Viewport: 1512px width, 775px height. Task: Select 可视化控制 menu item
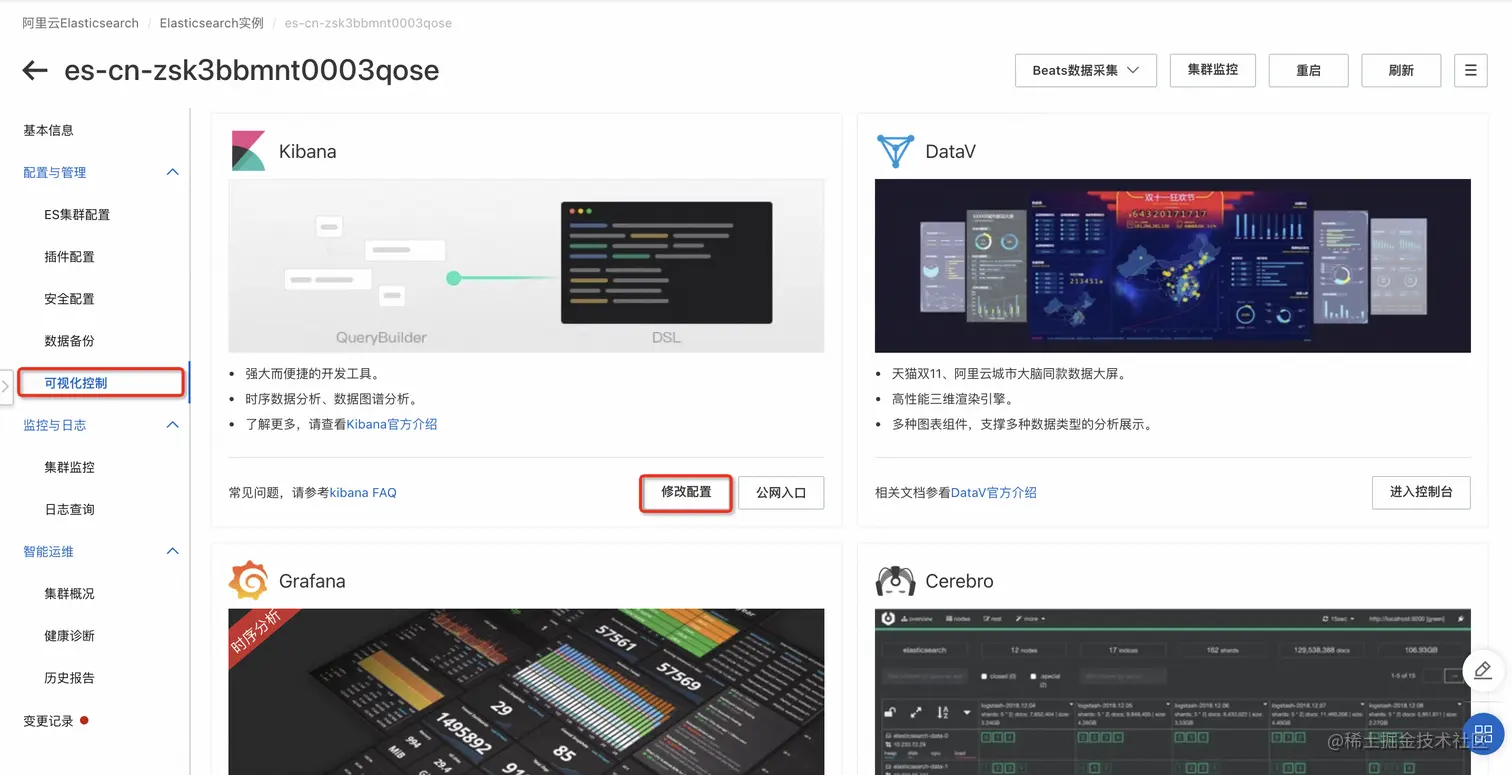point(76,383)
